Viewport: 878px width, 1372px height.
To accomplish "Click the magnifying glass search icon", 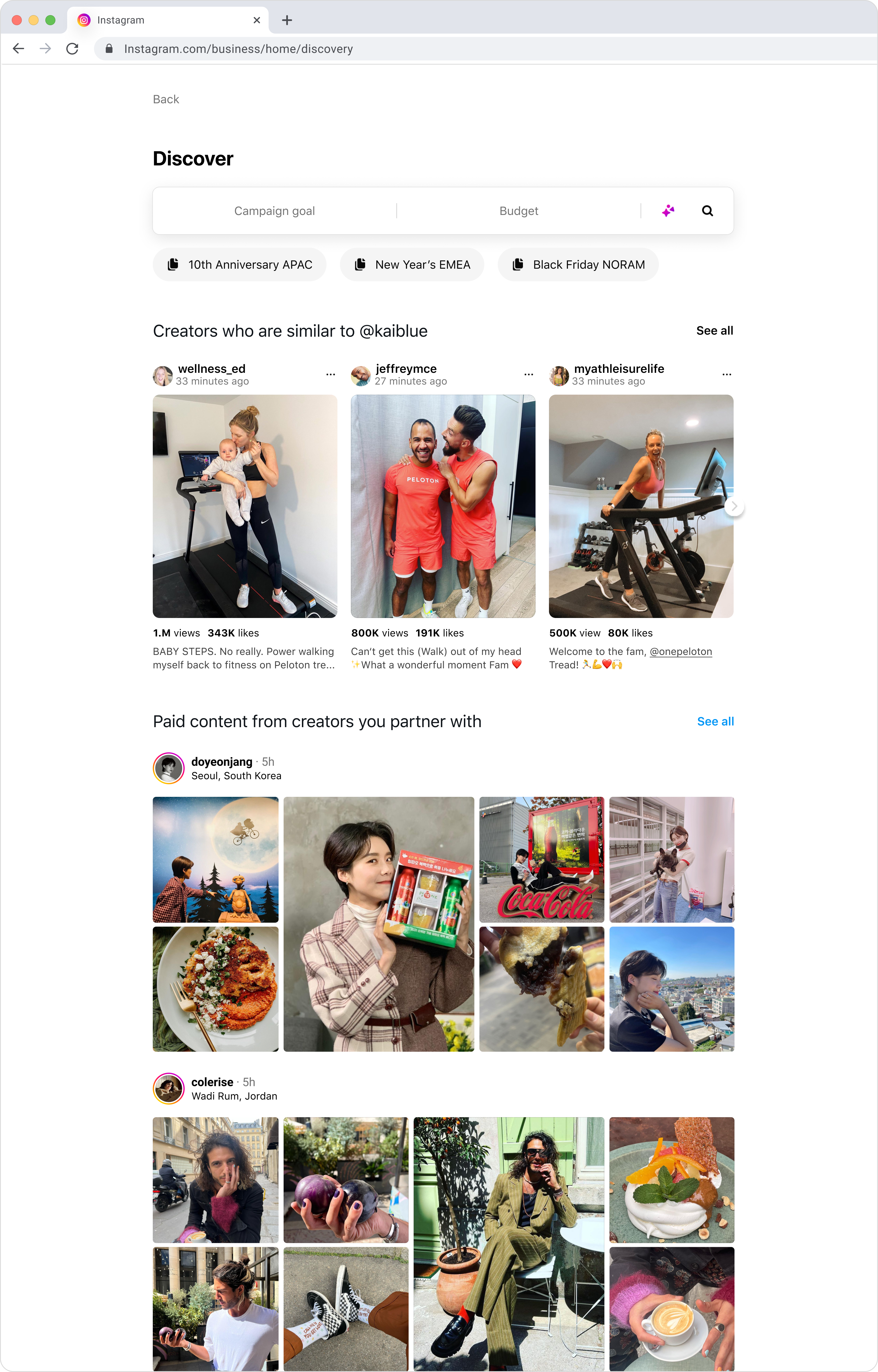I will point(707,211).
